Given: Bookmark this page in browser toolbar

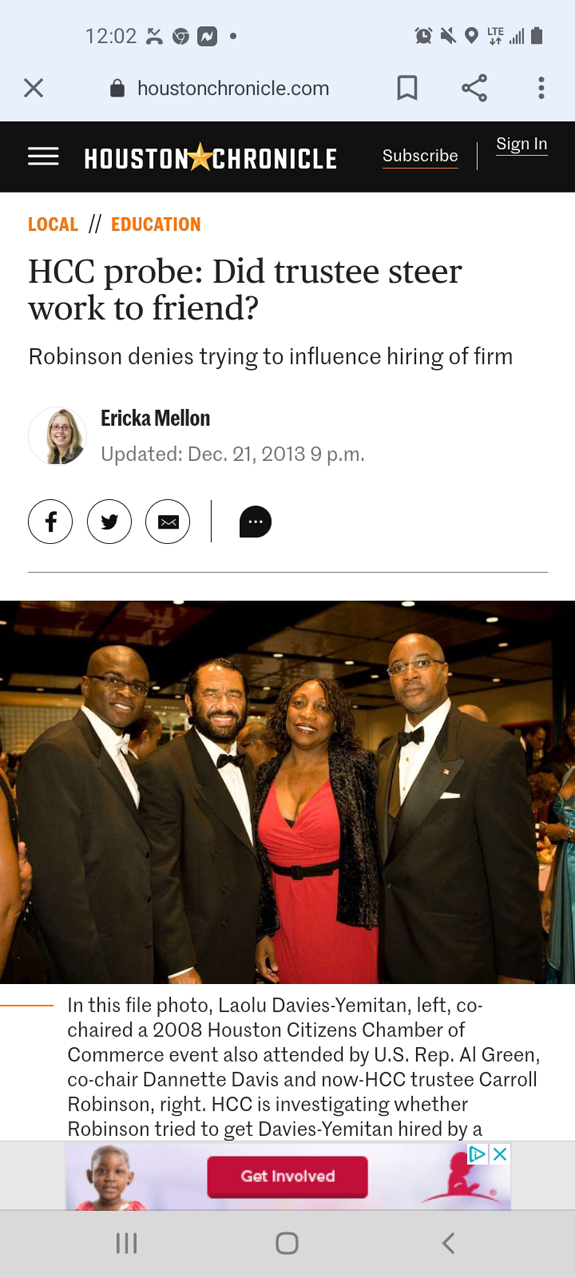Looking at the screenshot, I should pos(407,88).
